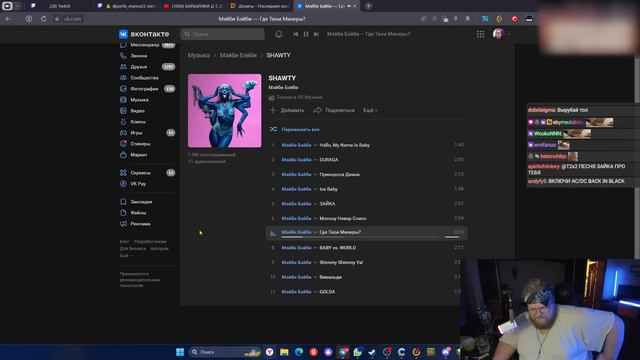Click the Закладки bookmark icon
640x360 pixels.
pos(123,202)
